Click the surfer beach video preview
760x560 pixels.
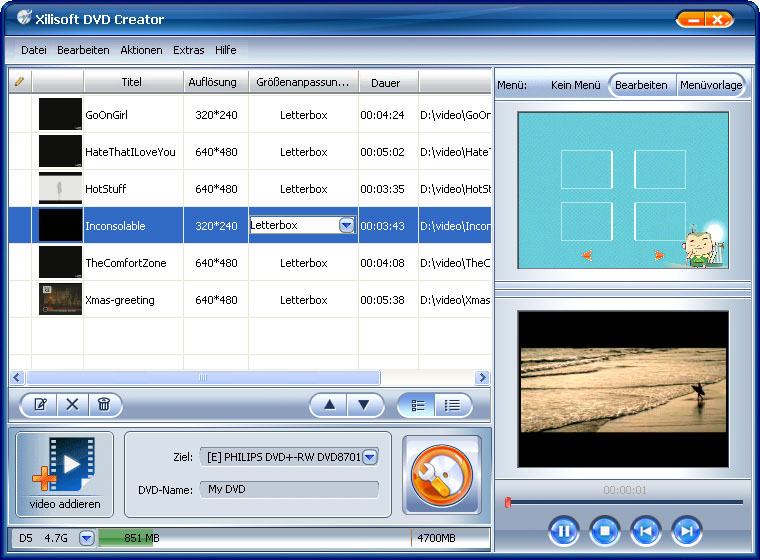tap(623, 389)
